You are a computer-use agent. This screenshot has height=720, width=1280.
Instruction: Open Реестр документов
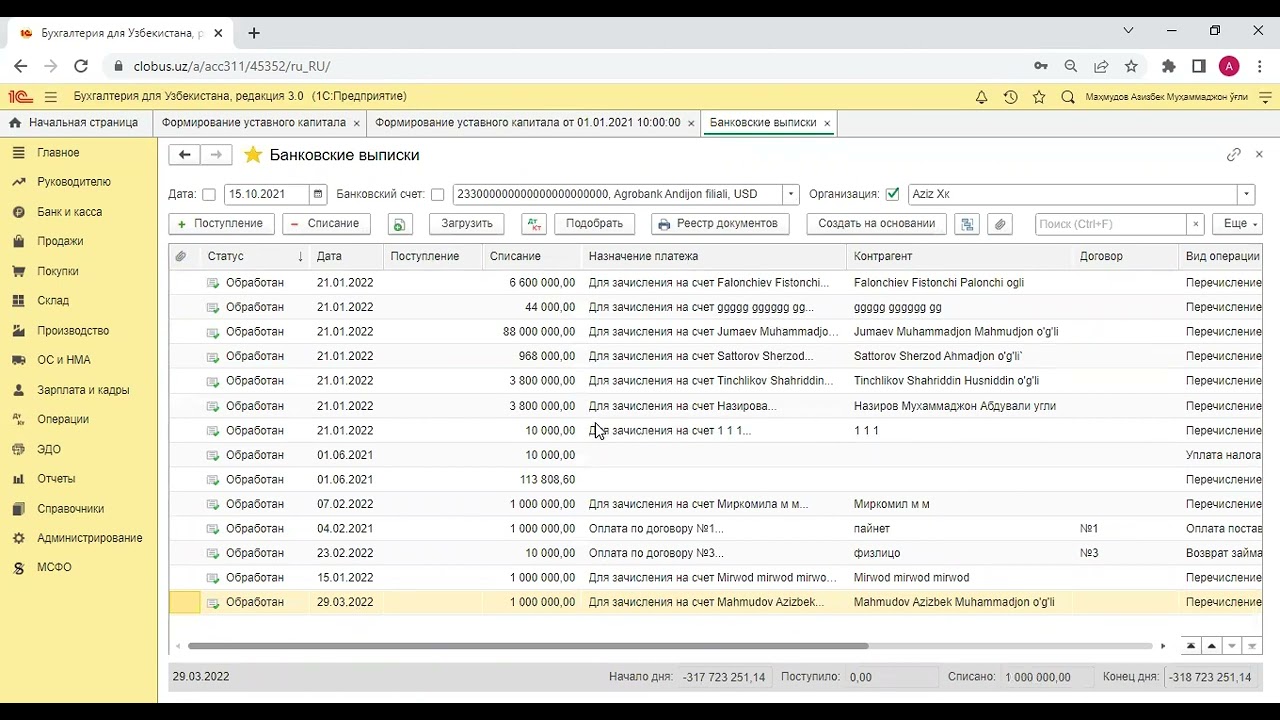tap(720, 224)
